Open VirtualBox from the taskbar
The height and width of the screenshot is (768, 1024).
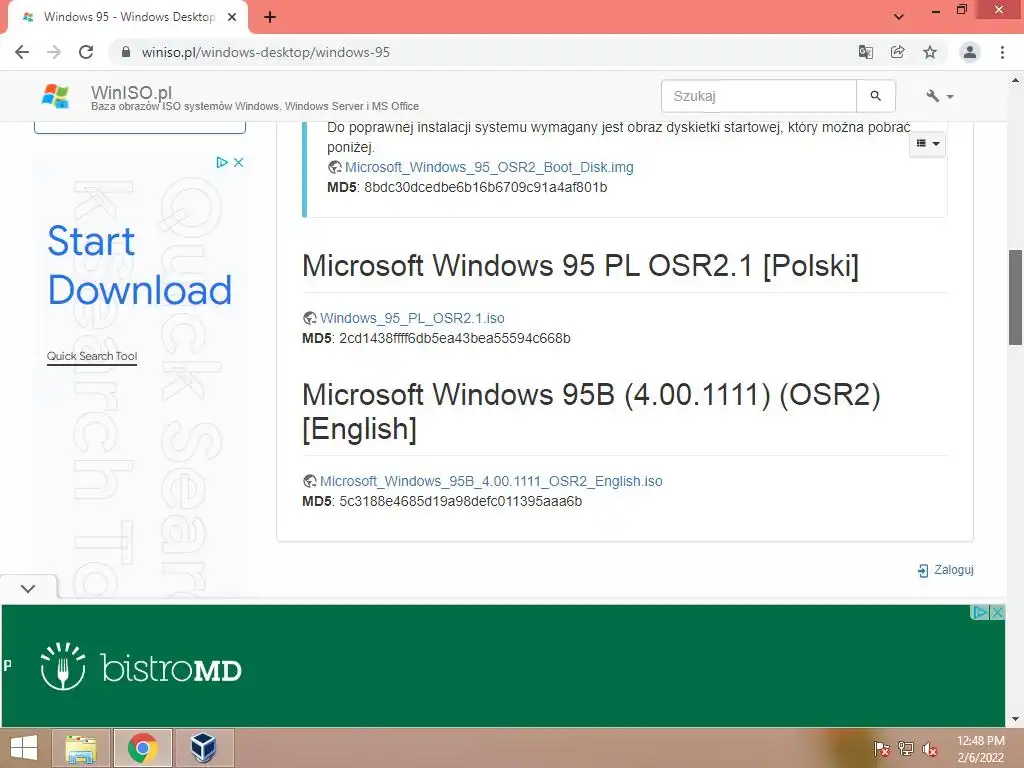click(204, 748)
